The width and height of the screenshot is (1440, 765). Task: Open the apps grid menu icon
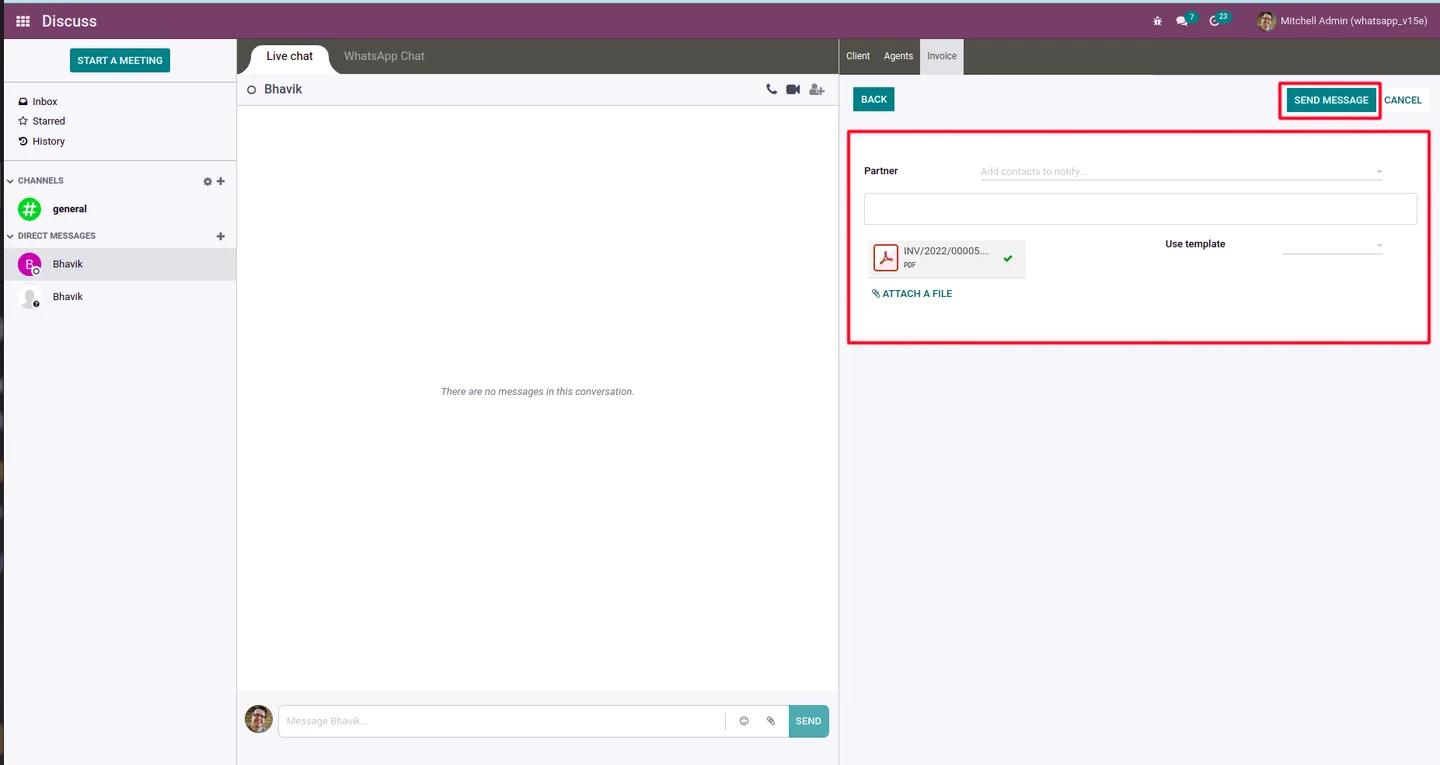click(x=23, y=21)
